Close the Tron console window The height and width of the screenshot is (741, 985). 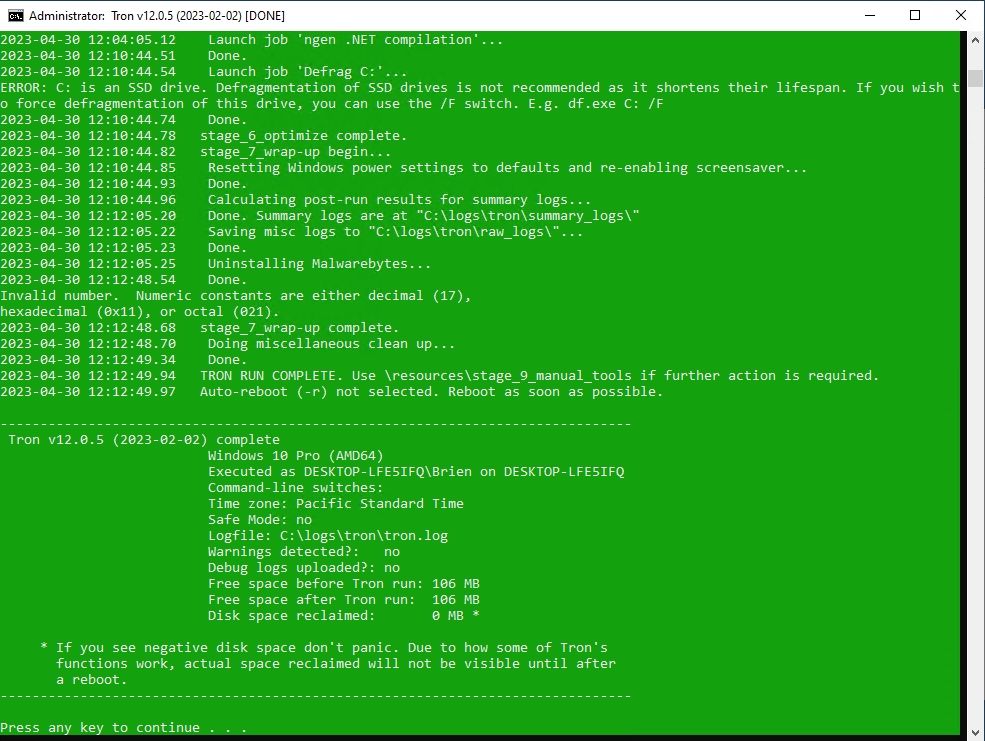[x=960, y=15]
